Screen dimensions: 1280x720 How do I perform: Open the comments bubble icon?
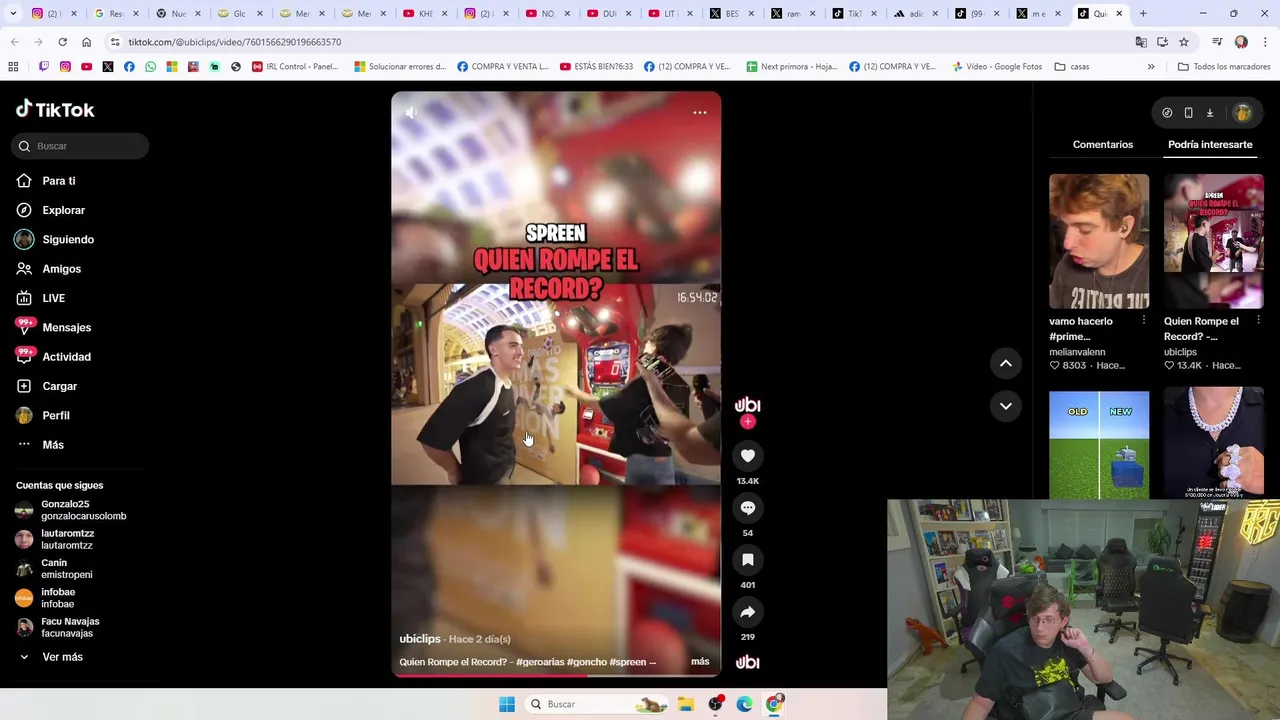coord(747,508)
